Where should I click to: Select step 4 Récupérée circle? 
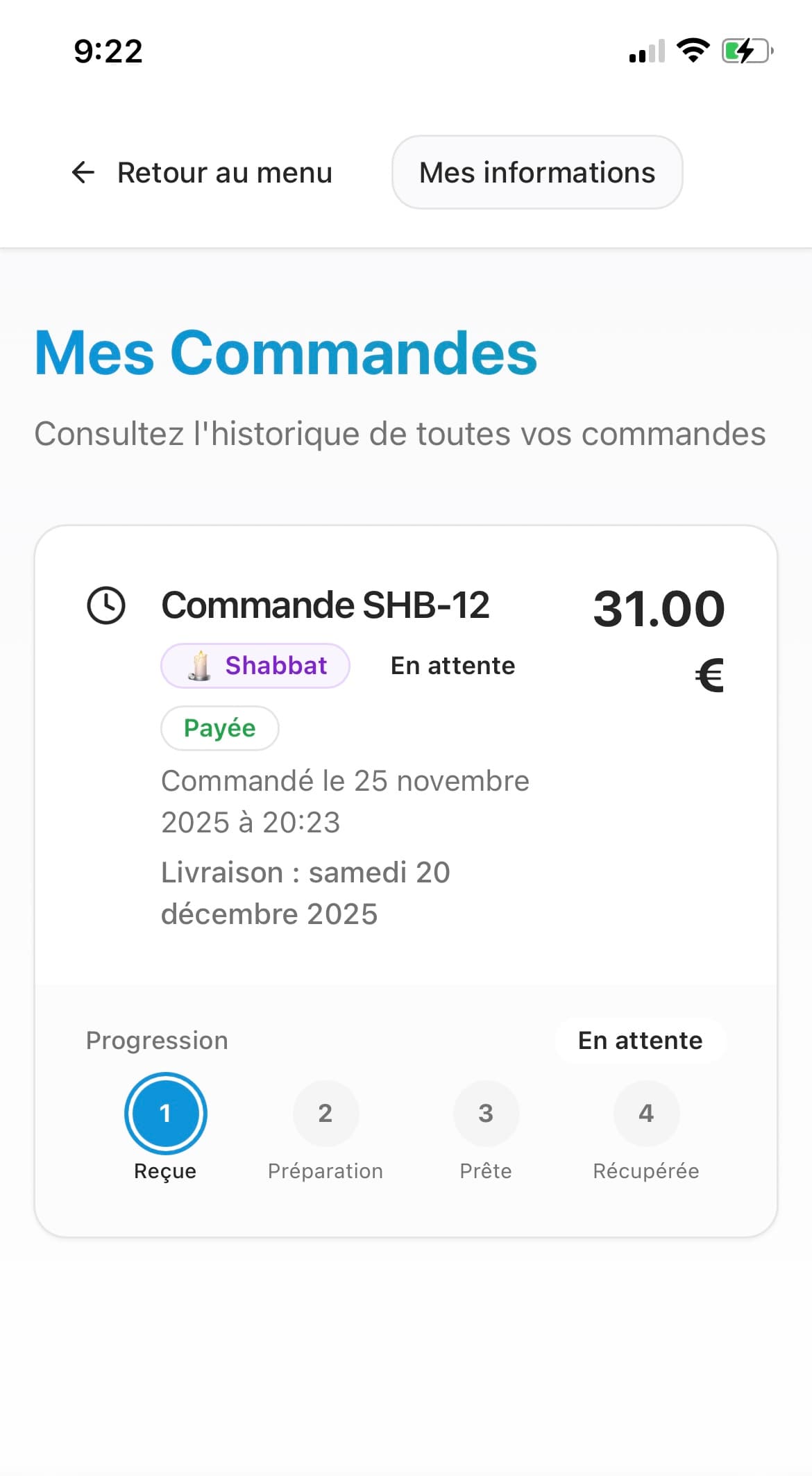(x=646, y=1113)
